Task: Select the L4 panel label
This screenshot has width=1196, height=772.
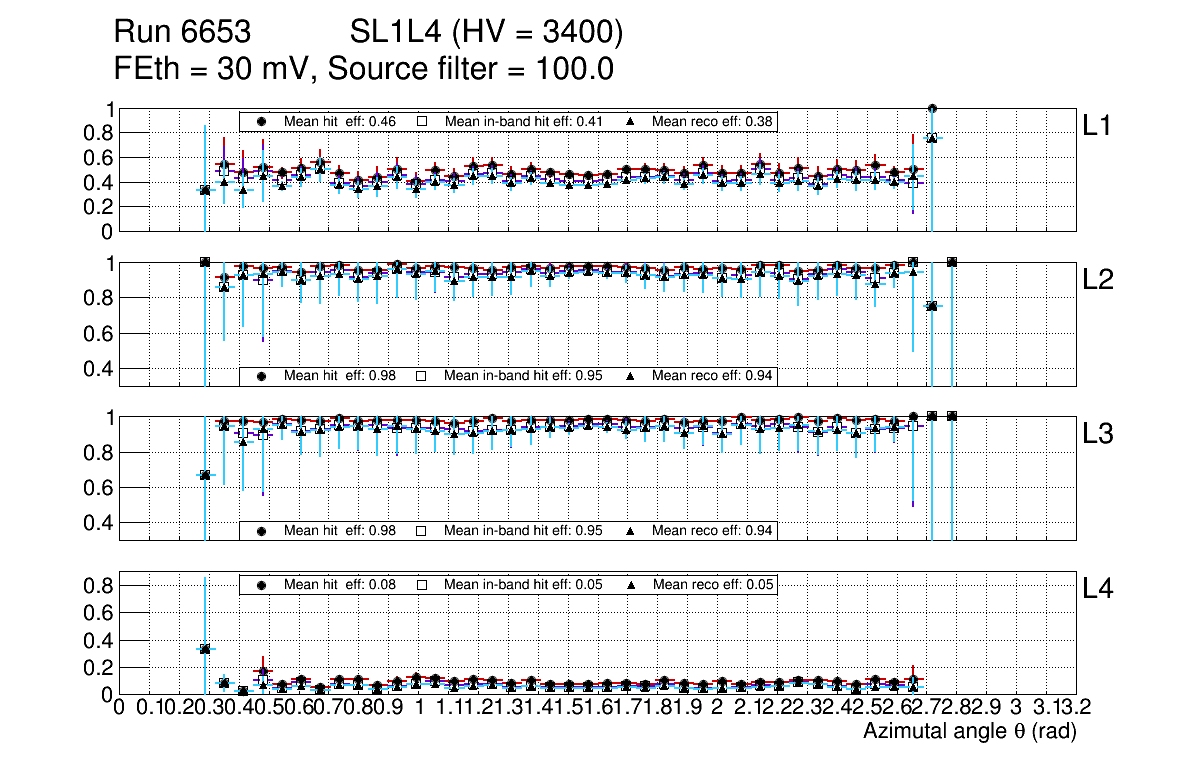Action: 1098,589
